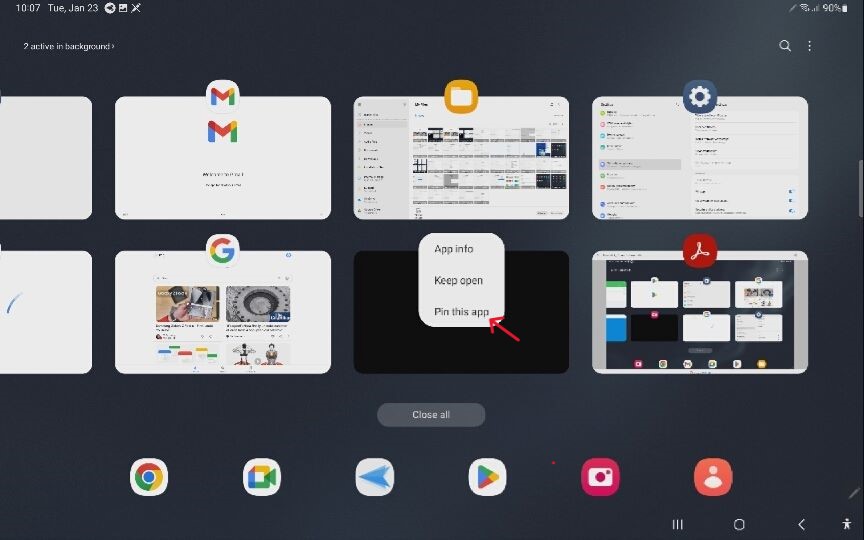Open the Settings recent app card
864x540 pixels.
pyautogui.click(x=700, y=158)
